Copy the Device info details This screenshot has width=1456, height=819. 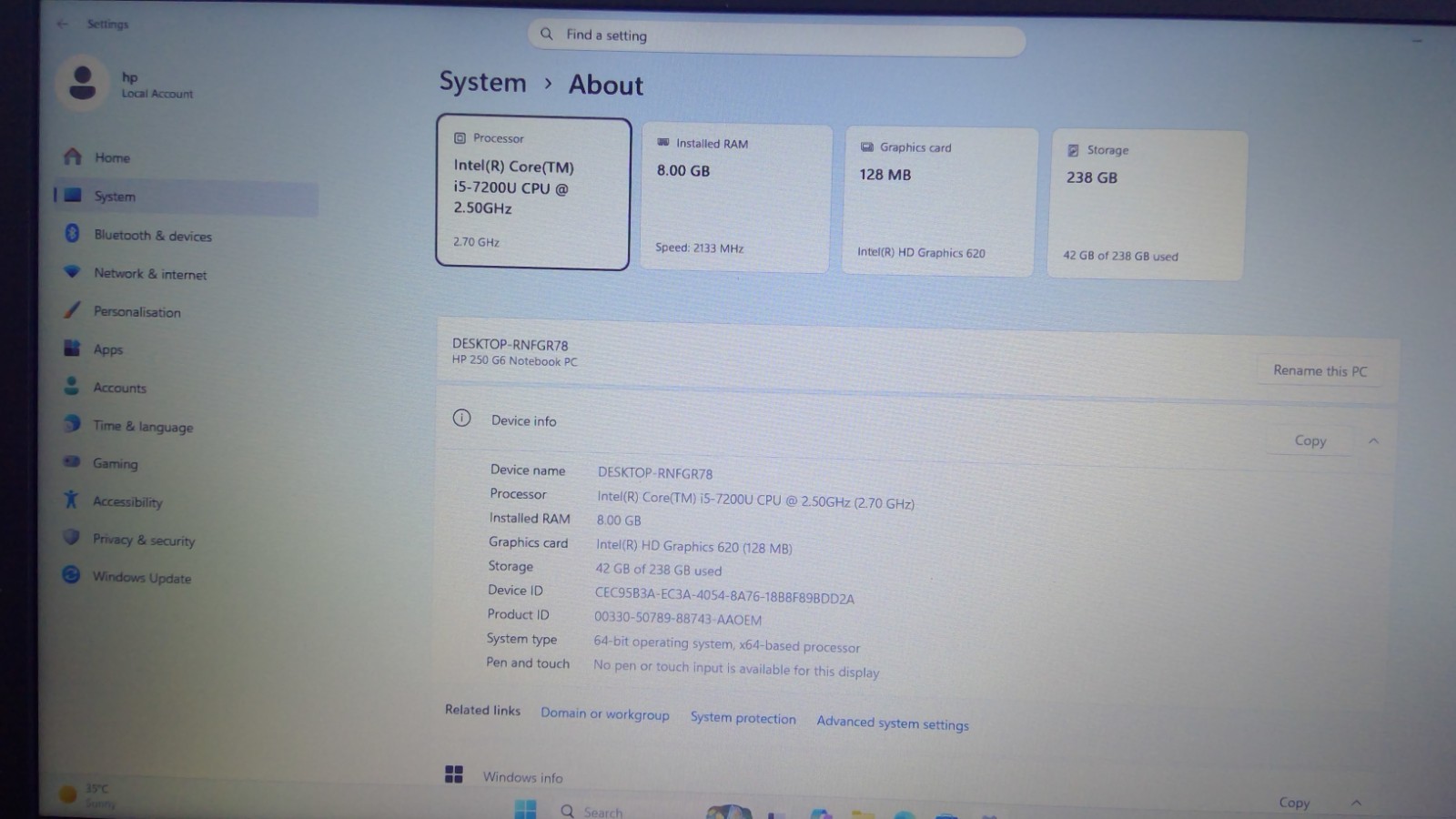1310,440
